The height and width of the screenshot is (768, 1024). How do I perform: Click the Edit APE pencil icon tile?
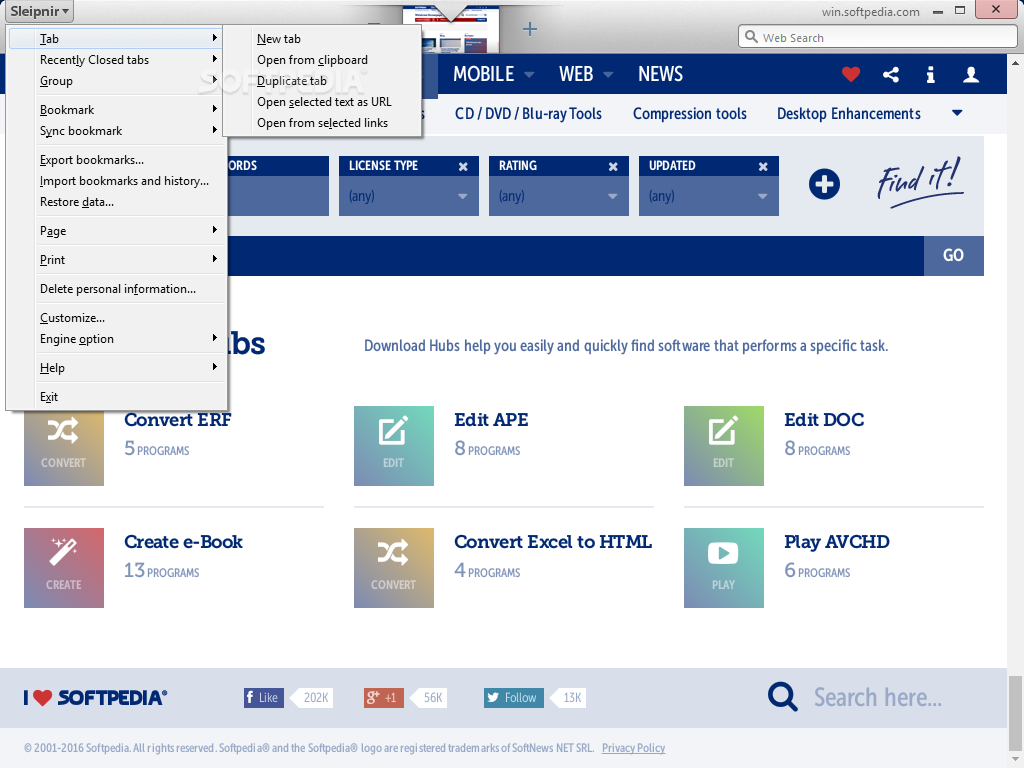[x=394, y=446]
